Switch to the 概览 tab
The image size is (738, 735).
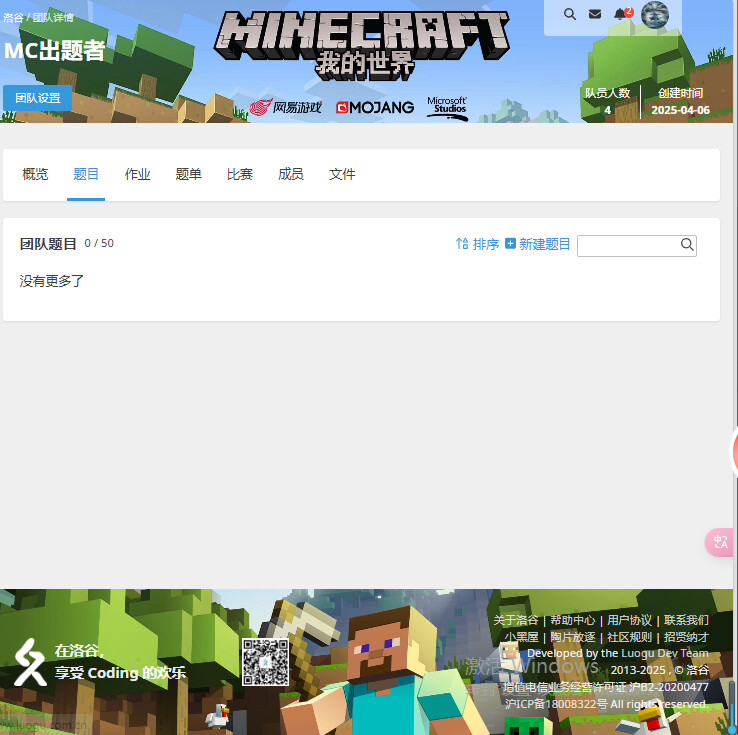(35, 174)
